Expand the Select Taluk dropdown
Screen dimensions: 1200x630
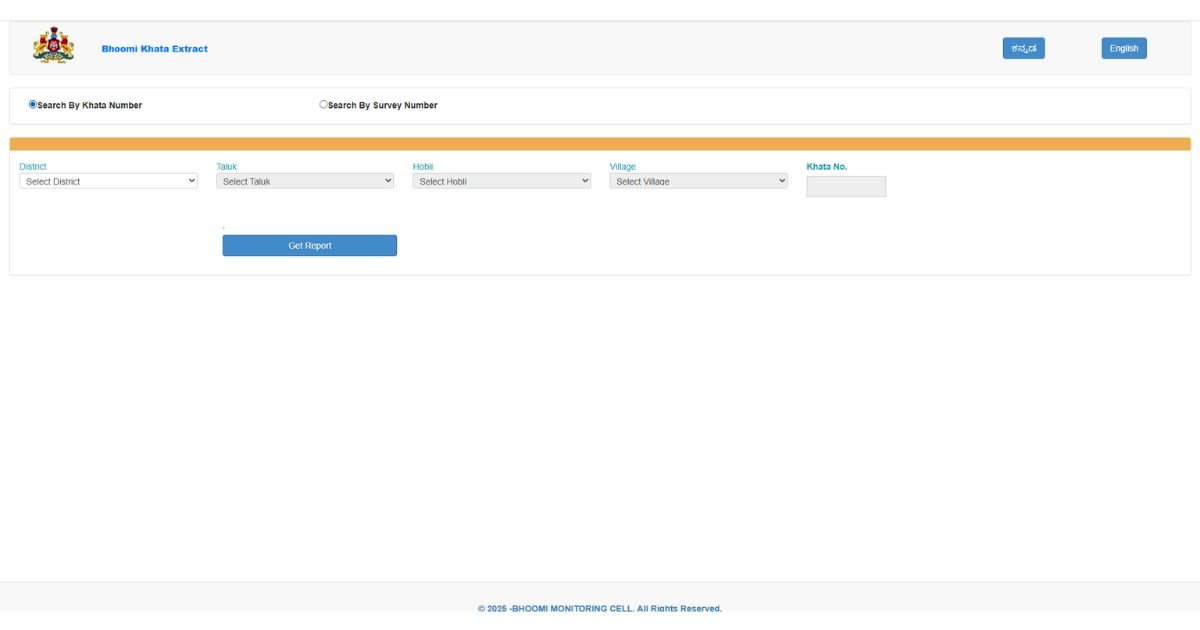[305, 181]
